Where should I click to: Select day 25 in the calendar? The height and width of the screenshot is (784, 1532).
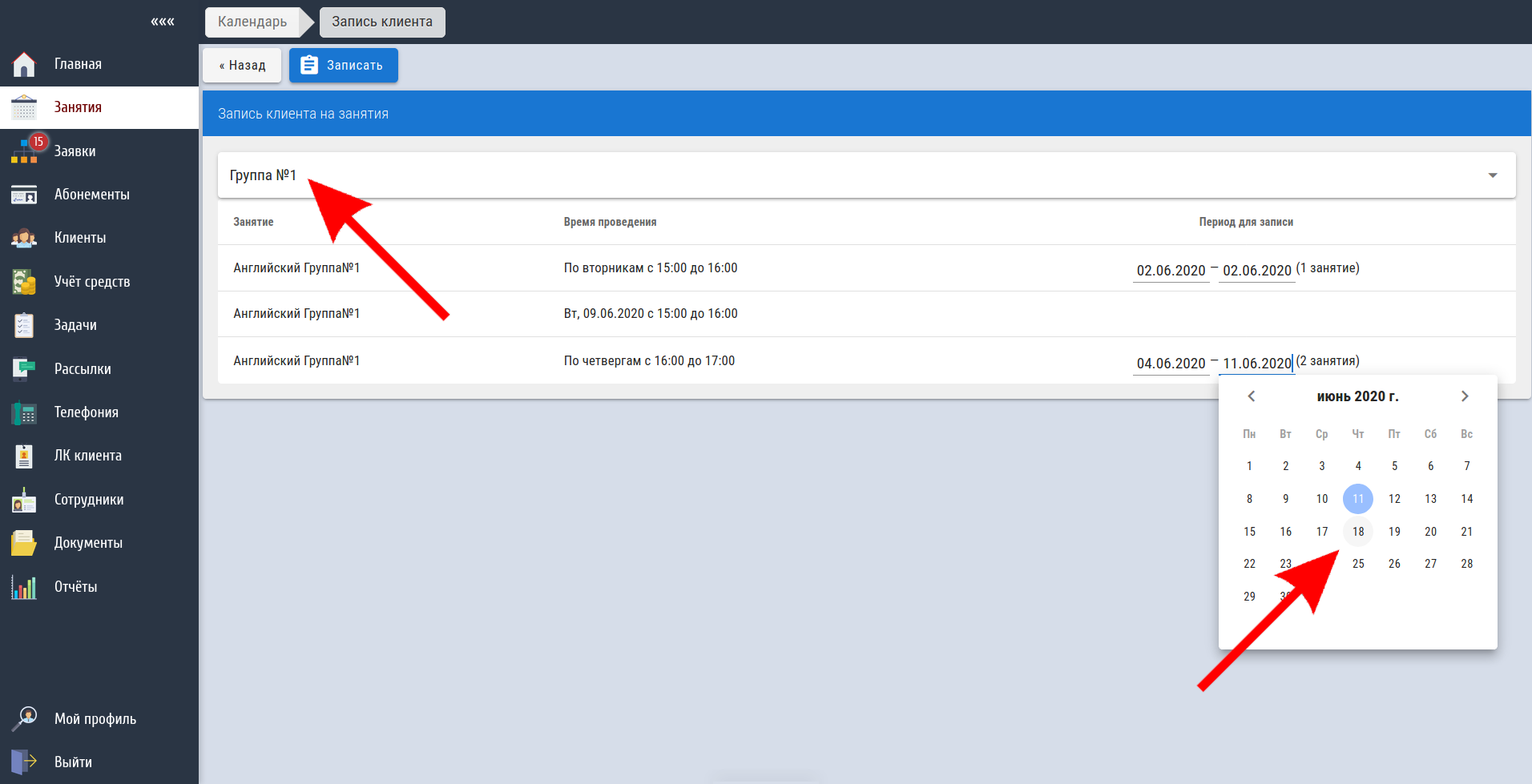1358,564
